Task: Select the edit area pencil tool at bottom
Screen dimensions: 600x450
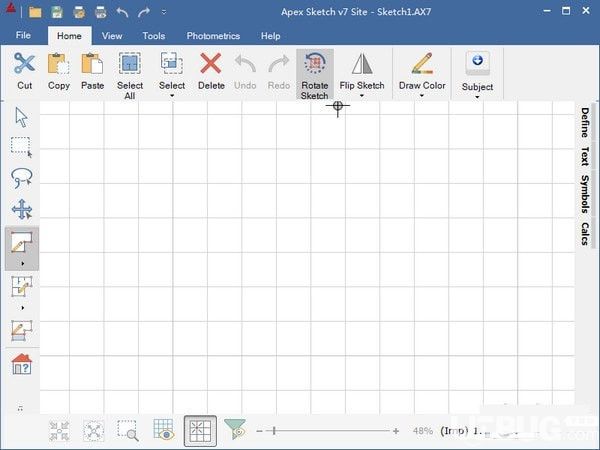Action: (x=21, y=331)
